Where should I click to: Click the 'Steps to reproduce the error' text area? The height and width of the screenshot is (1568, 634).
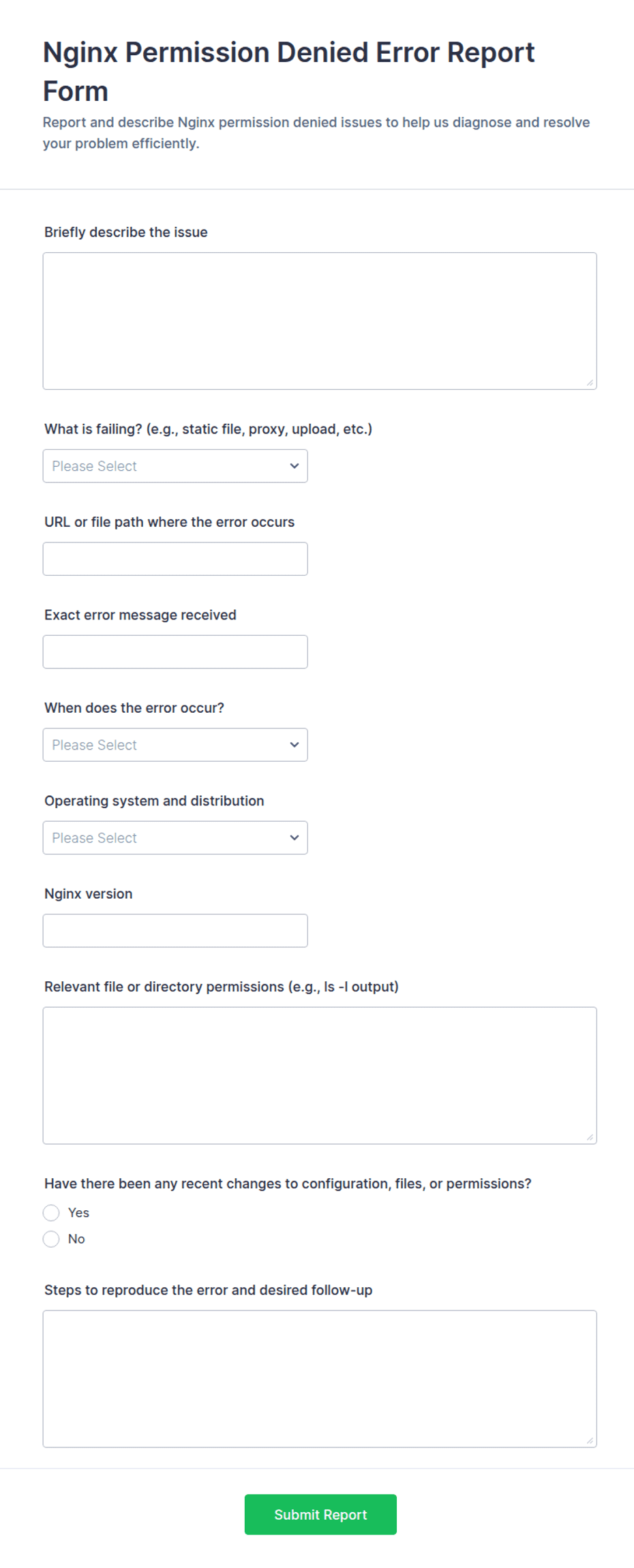click(320, 1379)
